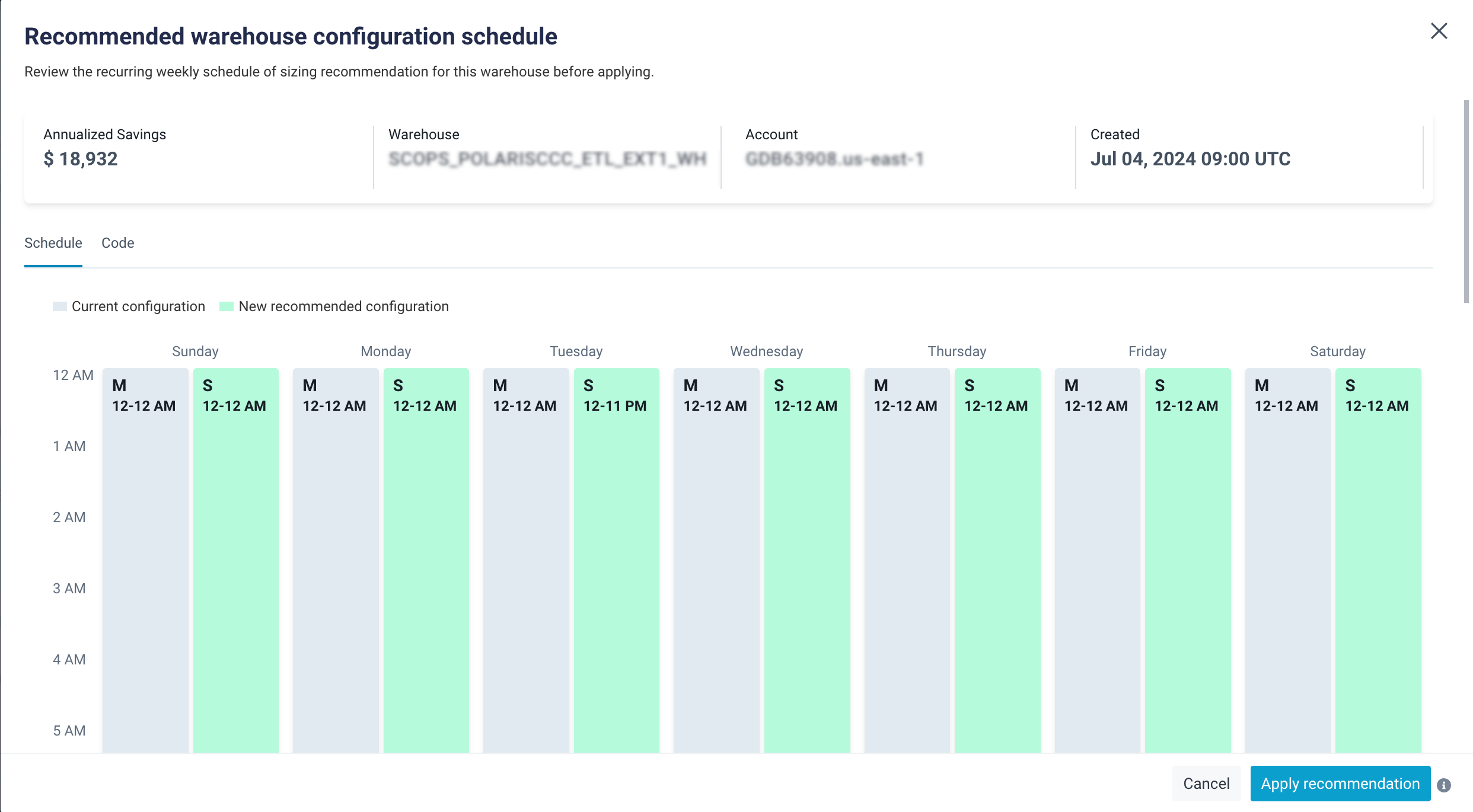Viewport: 1473px width, 812px height.
Task: Open the Schedule tab
Action: tap(53, 243)
